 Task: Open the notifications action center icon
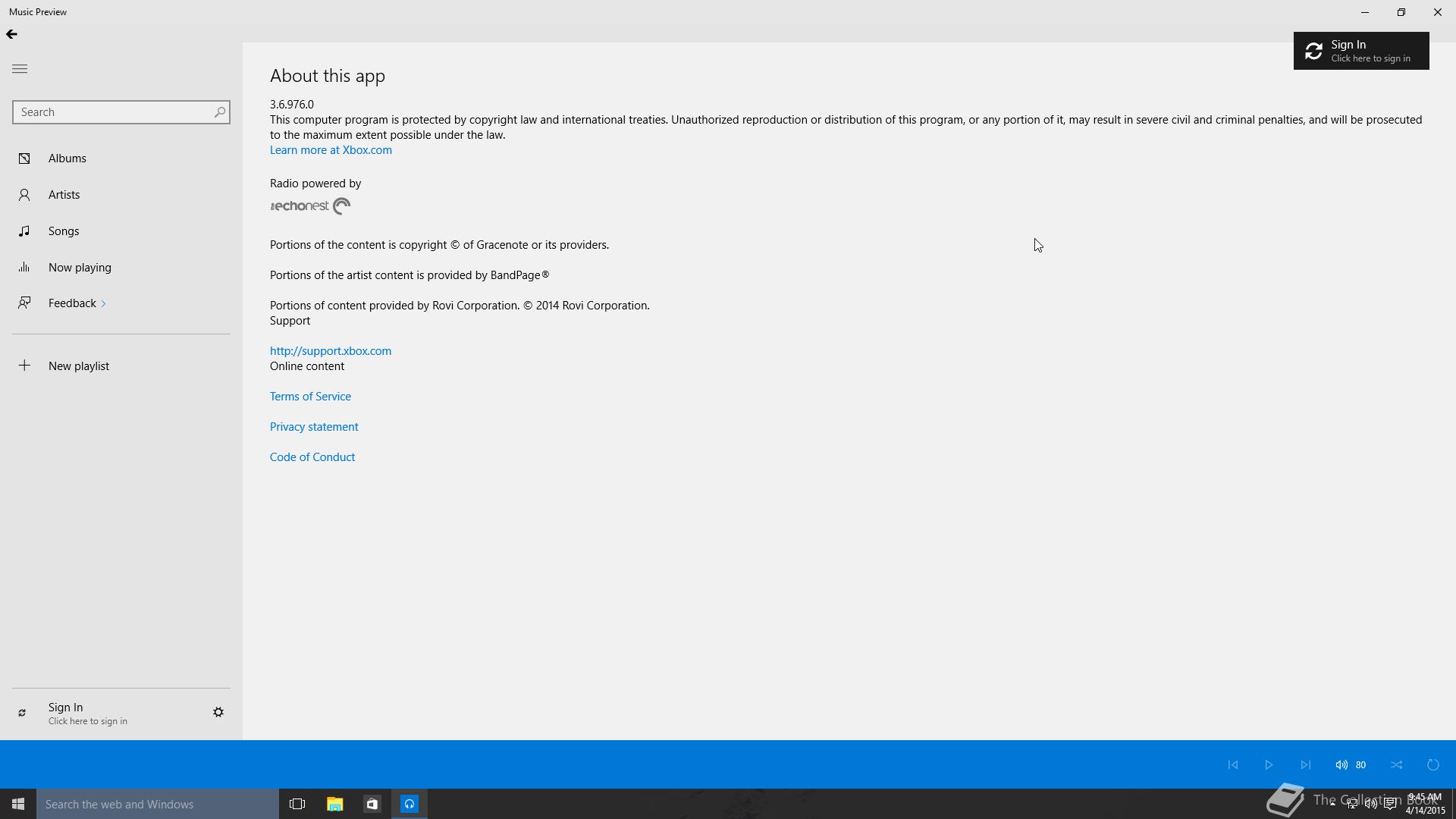tap(1391, 804)
